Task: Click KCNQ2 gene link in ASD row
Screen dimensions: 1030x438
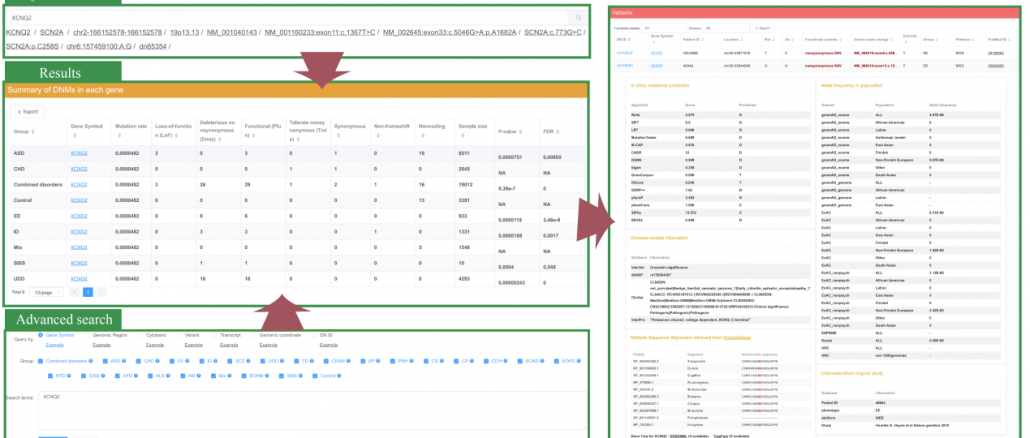Action: click(79, 153)
